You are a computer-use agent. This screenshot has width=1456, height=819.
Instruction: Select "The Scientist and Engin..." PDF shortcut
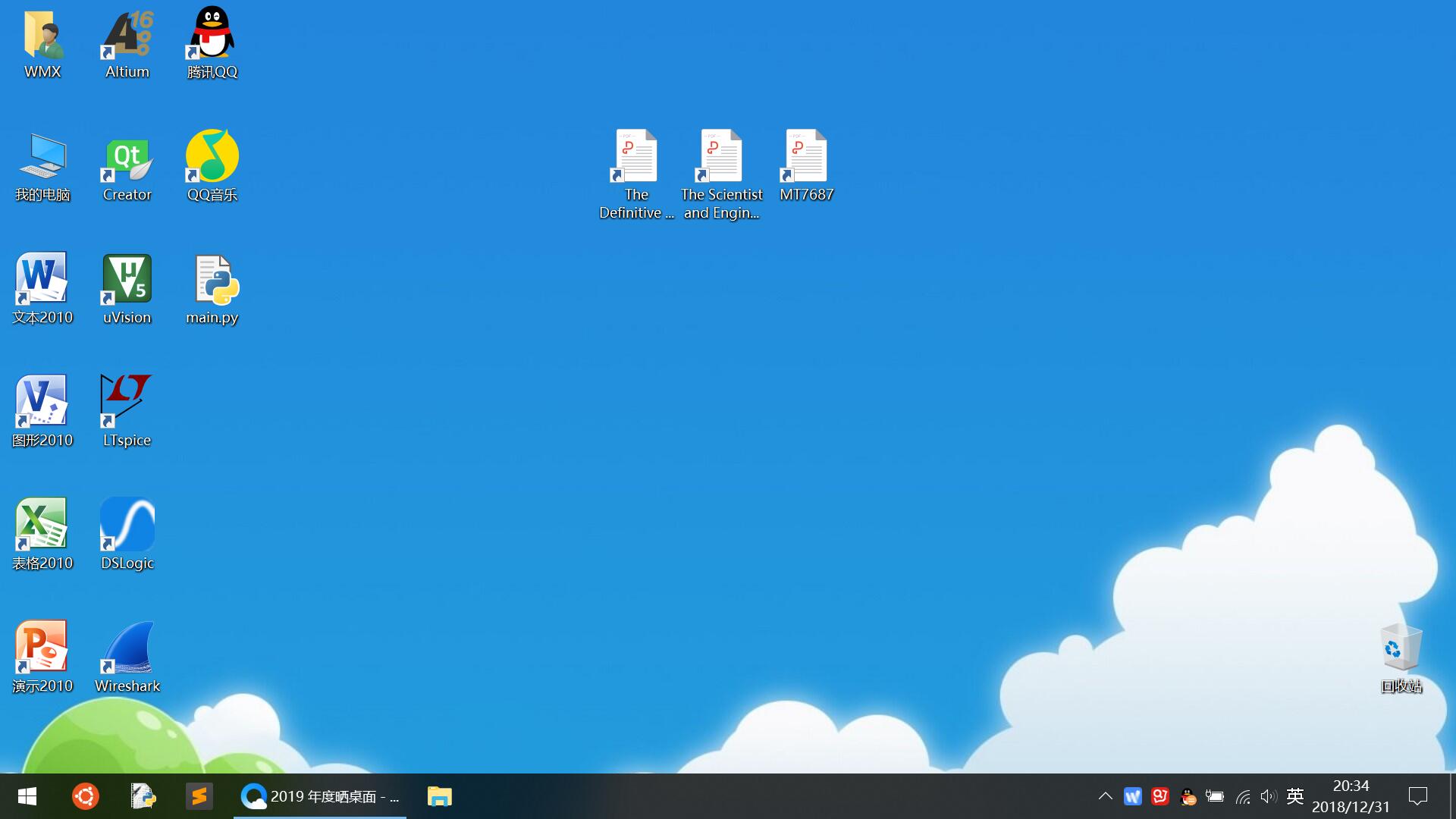722,175
